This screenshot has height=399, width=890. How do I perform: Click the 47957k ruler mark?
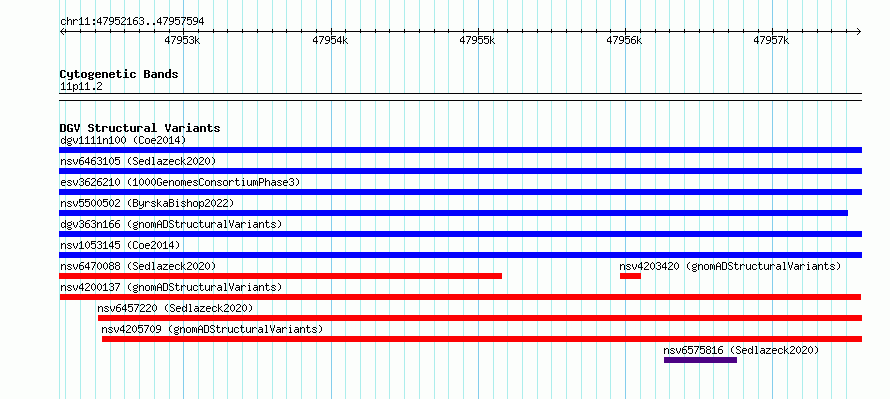click(771, 40)
